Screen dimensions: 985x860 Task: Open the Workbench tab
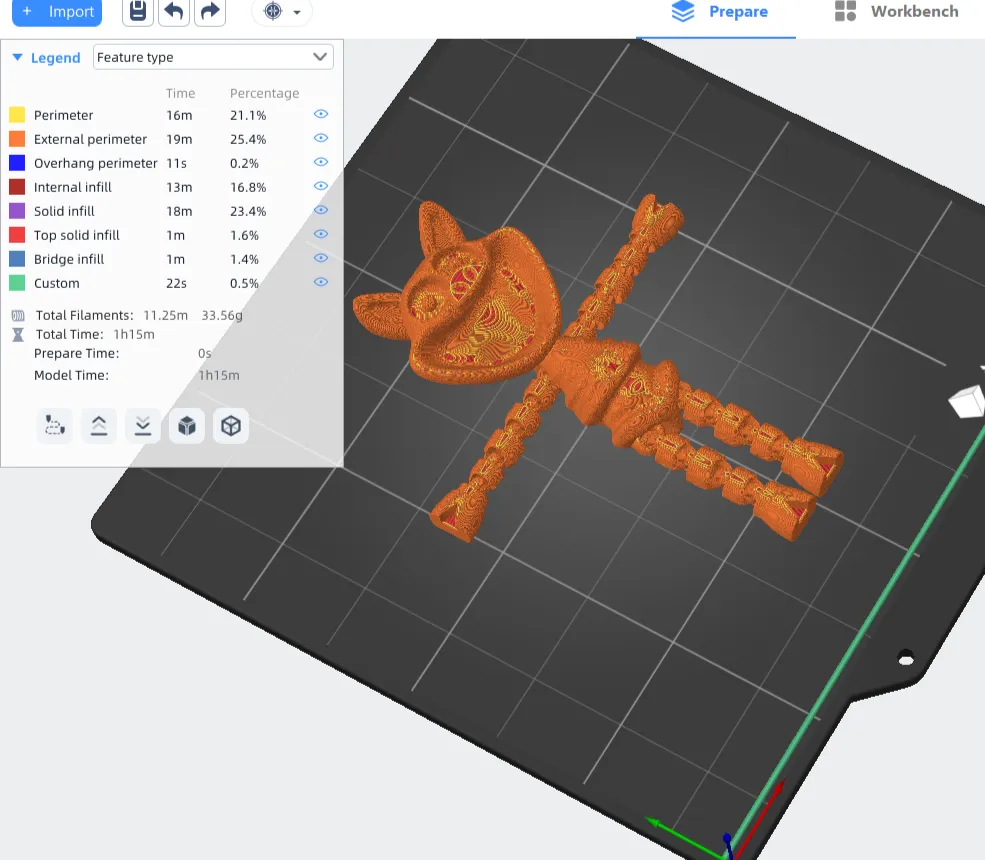coord(896,11)
